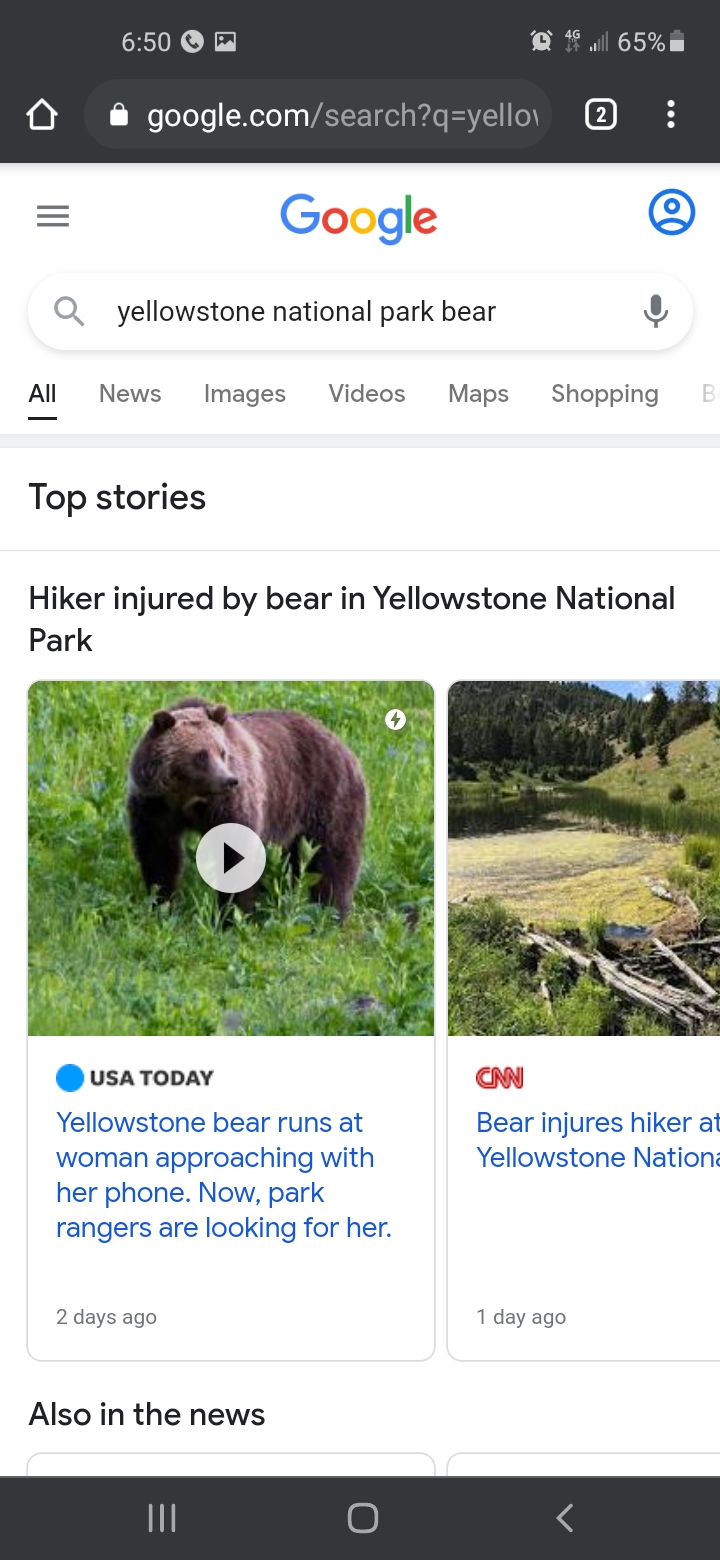This screenshot has width=720, height=1560.
Task: Open the USA Today Yellowstone bear headline
Action: tap(224, 1175)
